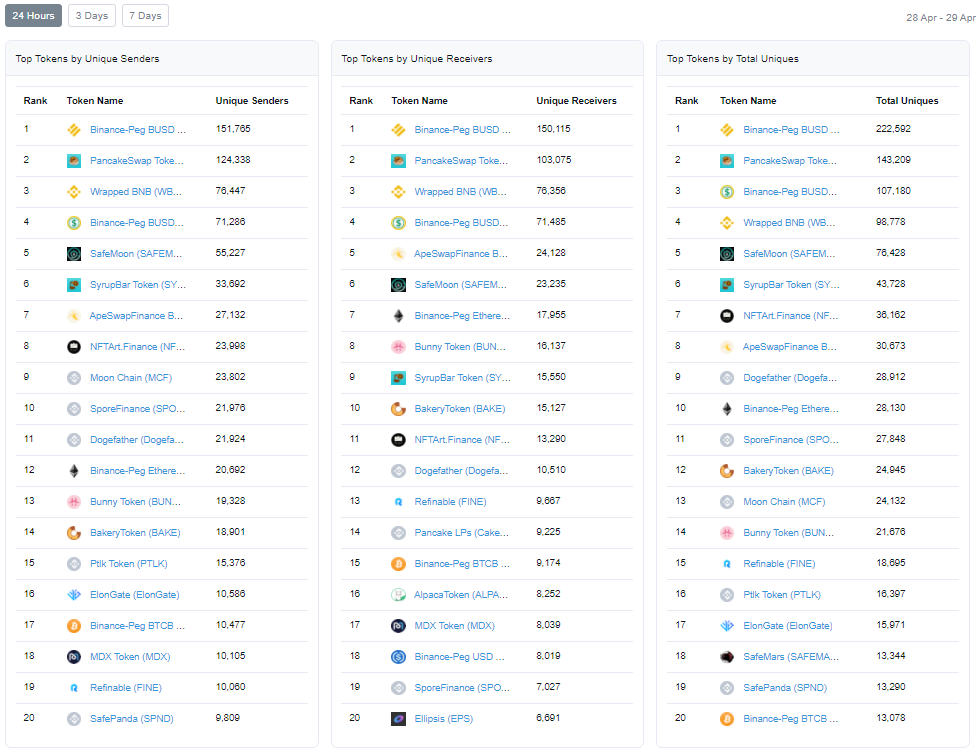Click the Top Tokens by Total Uniques heading
The width and height of the screenshot is (980, 753).
pos(732,59)
